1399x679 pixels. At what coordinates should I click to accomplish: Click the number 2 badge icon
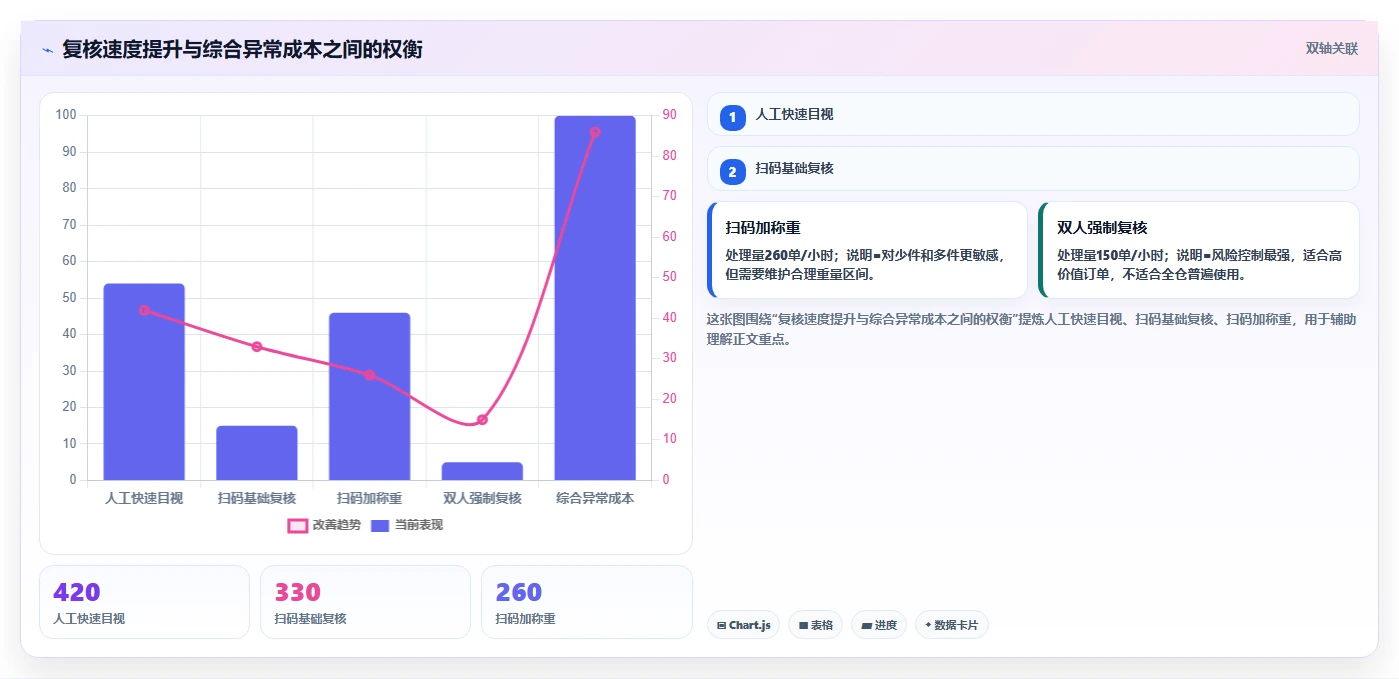(x=732, y=172)
